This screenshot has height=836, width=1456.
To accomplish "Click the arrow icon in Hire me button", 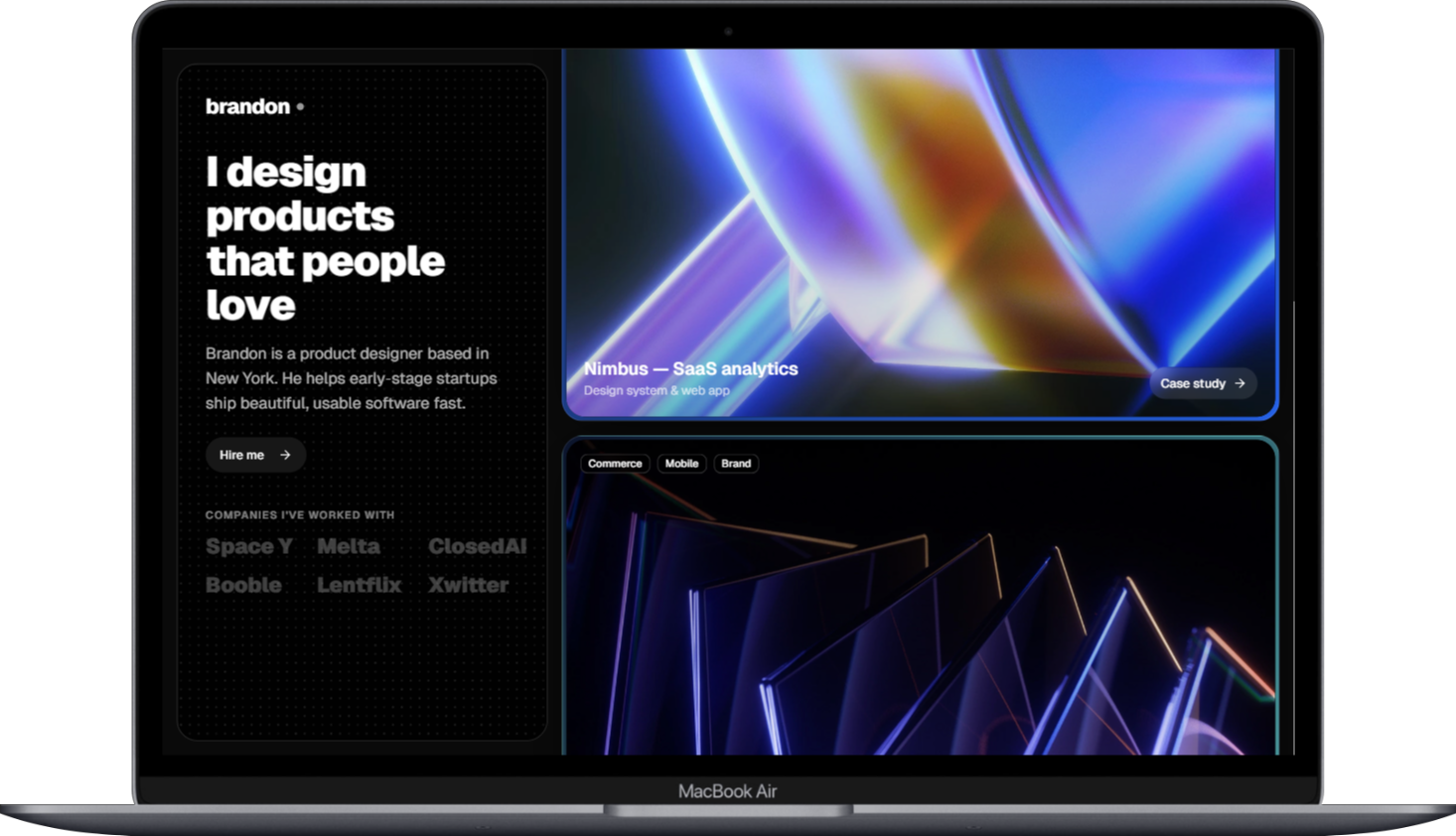I will (x=285, y=455).
